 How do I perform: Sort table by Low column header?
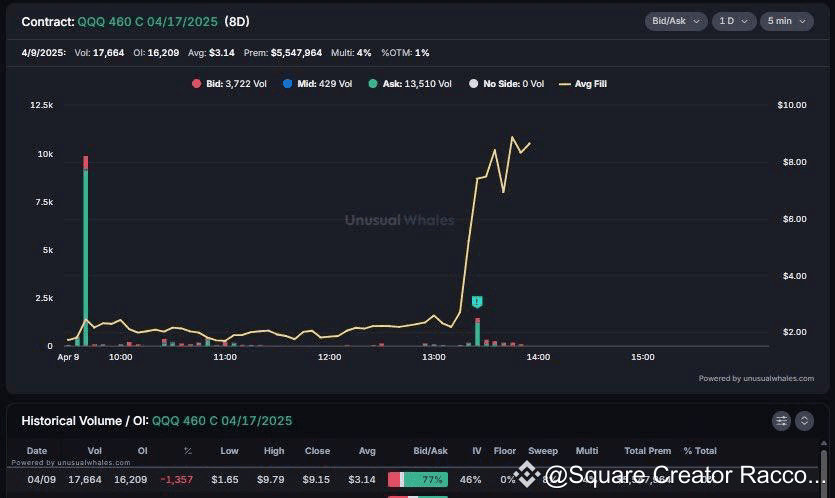point(230,451)
